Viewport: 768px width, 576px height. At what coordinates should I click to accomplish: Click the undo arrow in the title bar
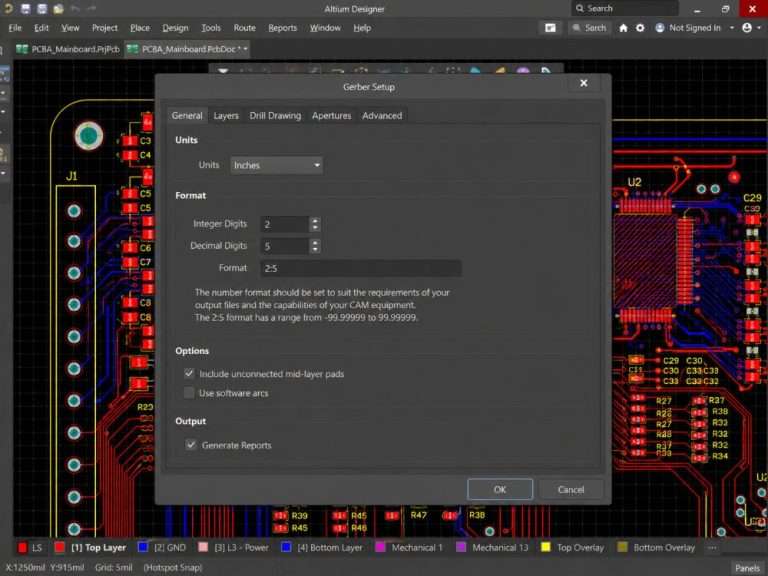(75, 8)
